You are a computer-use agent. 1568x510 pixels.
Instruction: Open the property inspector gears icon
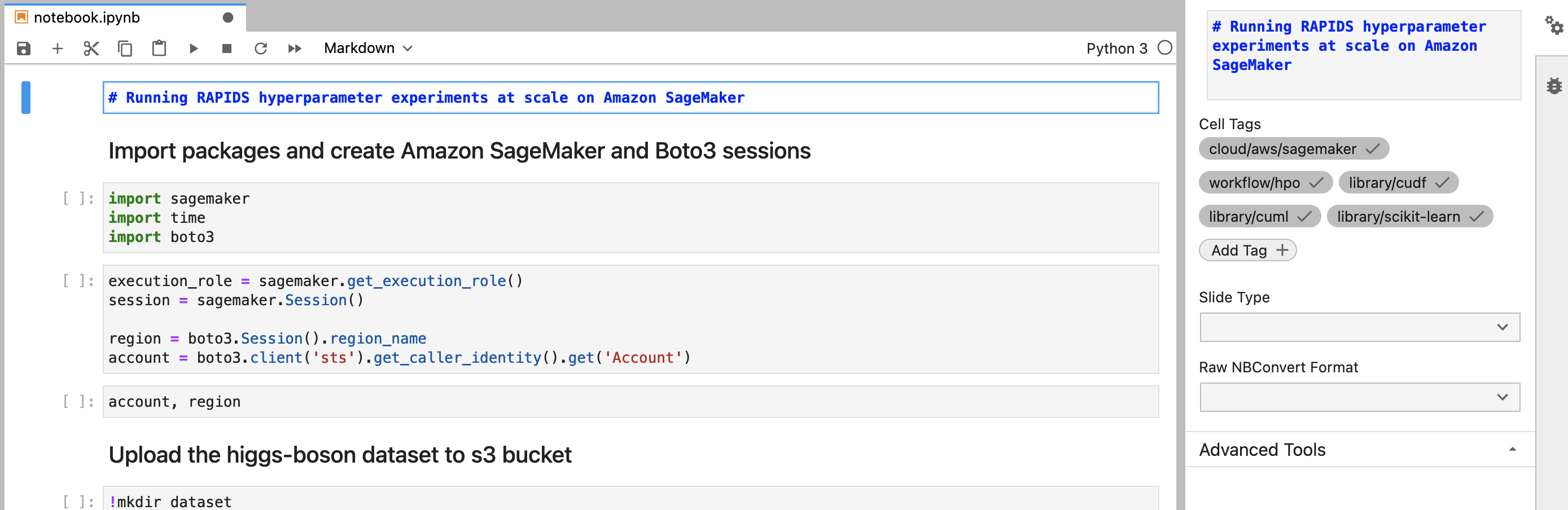click(1553, 25)
